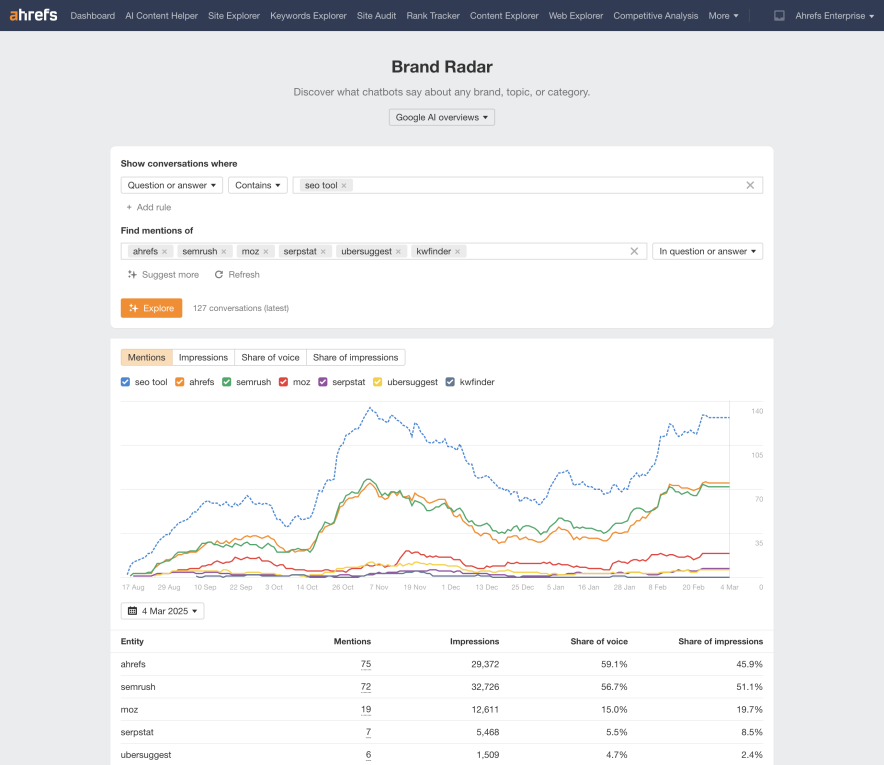Click the calendar icon in date picker
Image resolution: width=884 pixels, height=765 pixels.
tap(132, 611)
